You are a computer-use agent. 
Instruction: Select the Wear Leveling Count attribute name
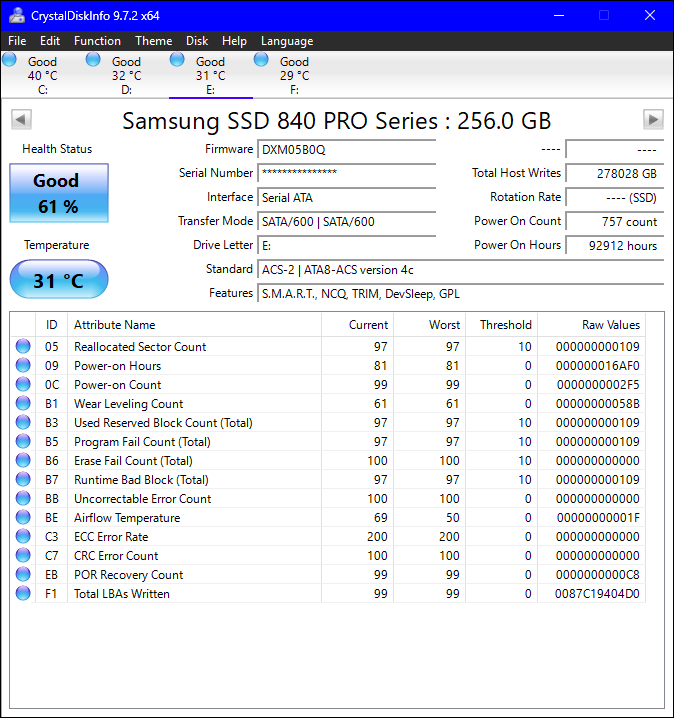128,404
